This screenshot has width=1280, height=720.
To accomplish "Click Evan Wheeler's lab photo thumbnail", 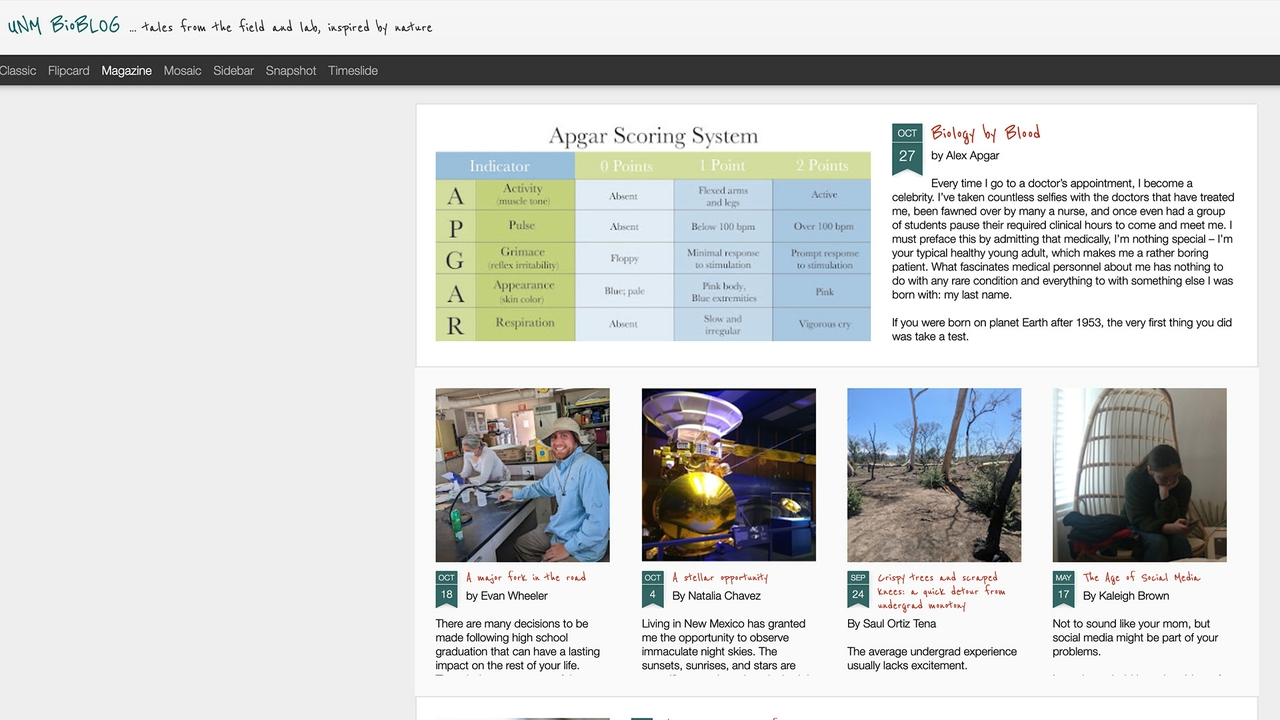I will (x=522, y=475).
